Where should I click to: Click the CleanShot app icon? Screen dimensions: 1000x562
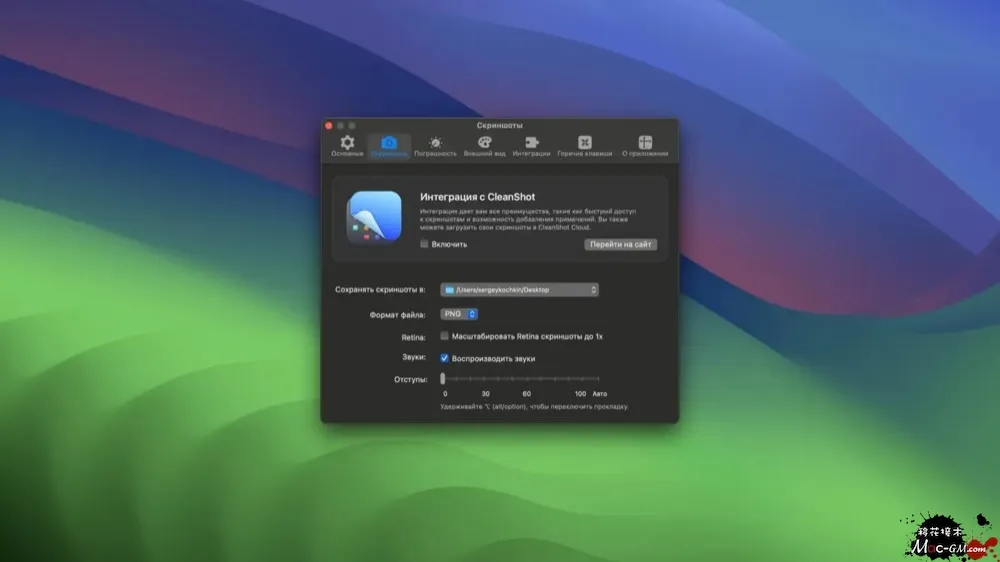374,218
